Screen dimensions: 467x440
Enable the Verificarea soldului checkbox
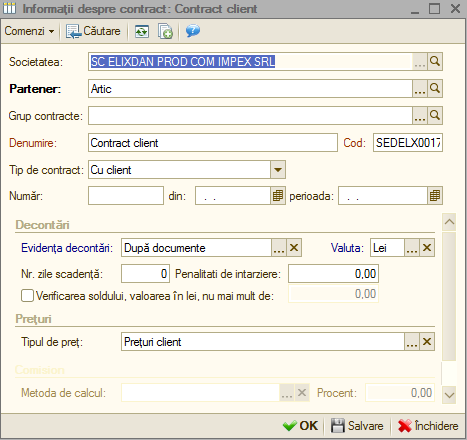[27, 296]
